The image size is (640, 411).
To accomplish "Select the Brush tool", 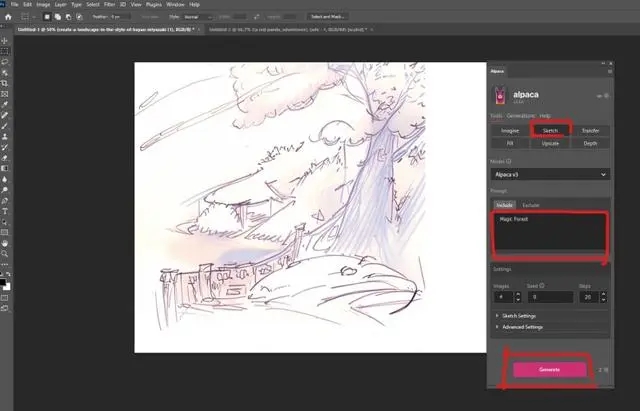I will [4, 126].
